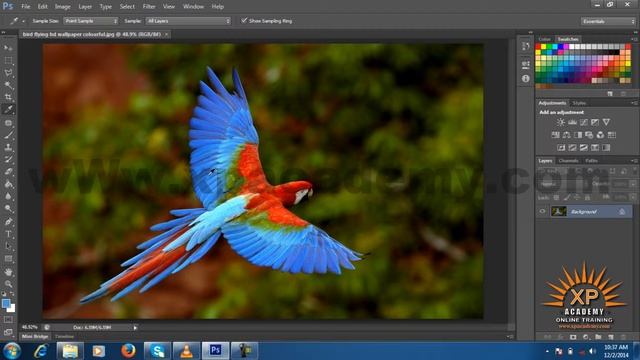The height and width of the screenshot is (360, 640).
Task: Select the Paint Bucket tool
Action: (8, 184)
